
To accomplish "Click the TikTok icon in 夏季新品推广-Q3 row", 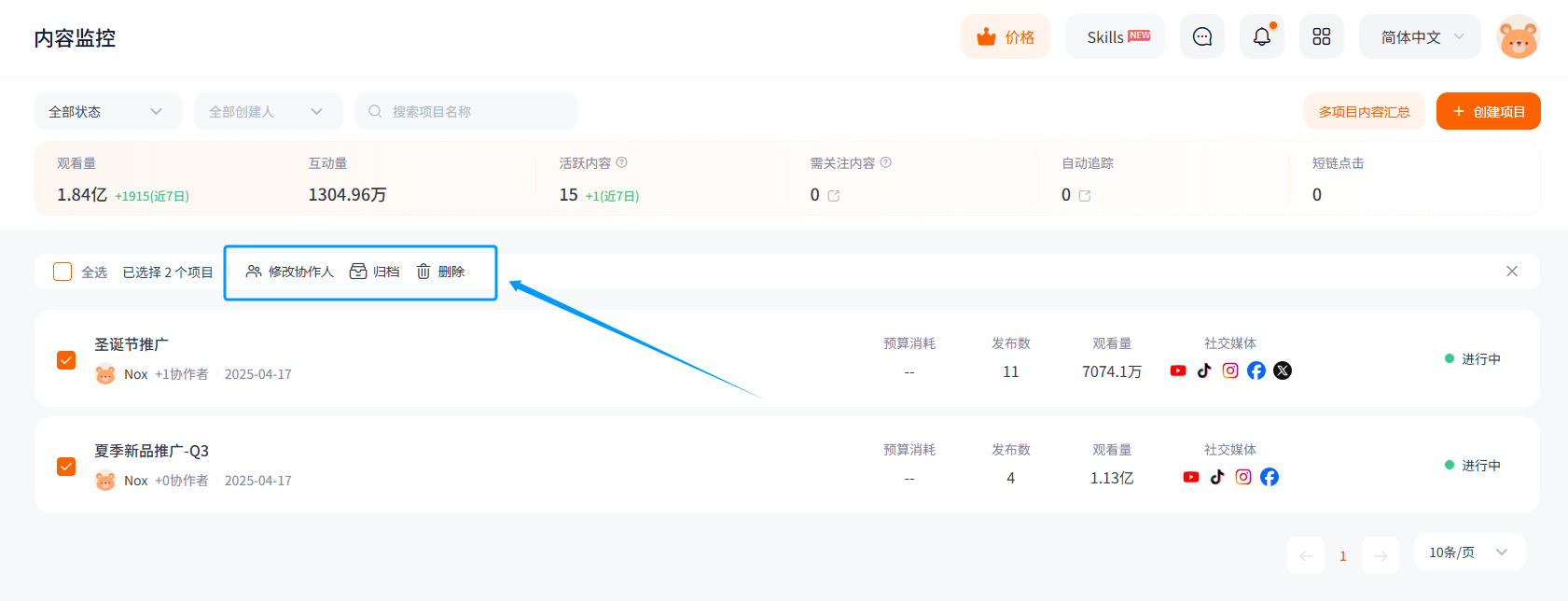I will [x=1217, y=477].
